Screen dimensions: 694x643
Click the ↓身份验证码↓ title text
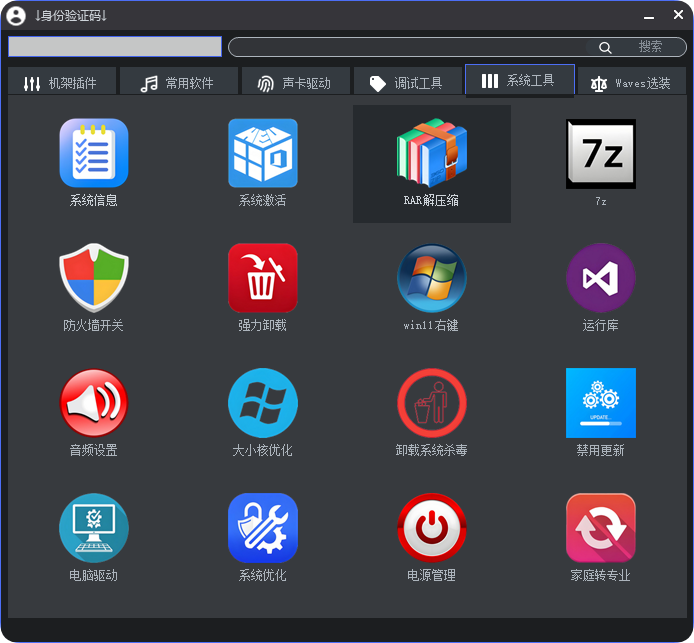tap(71, 16)
